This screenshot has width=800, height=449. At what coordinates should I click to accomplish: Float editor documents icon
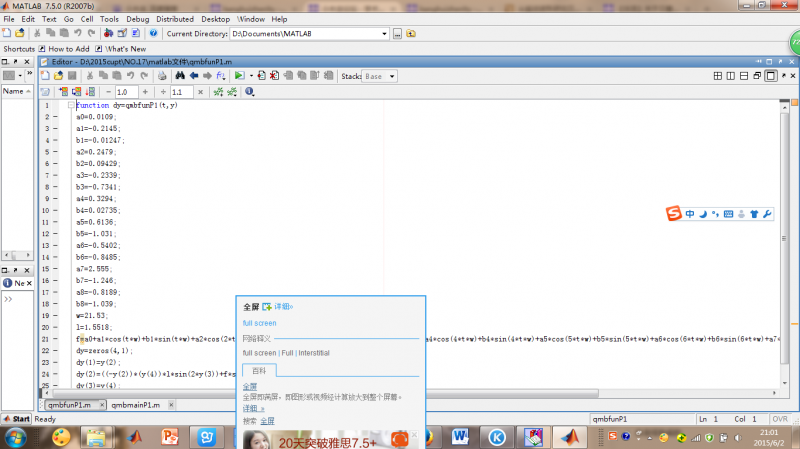pyautogui.click(x=757, y=76)
